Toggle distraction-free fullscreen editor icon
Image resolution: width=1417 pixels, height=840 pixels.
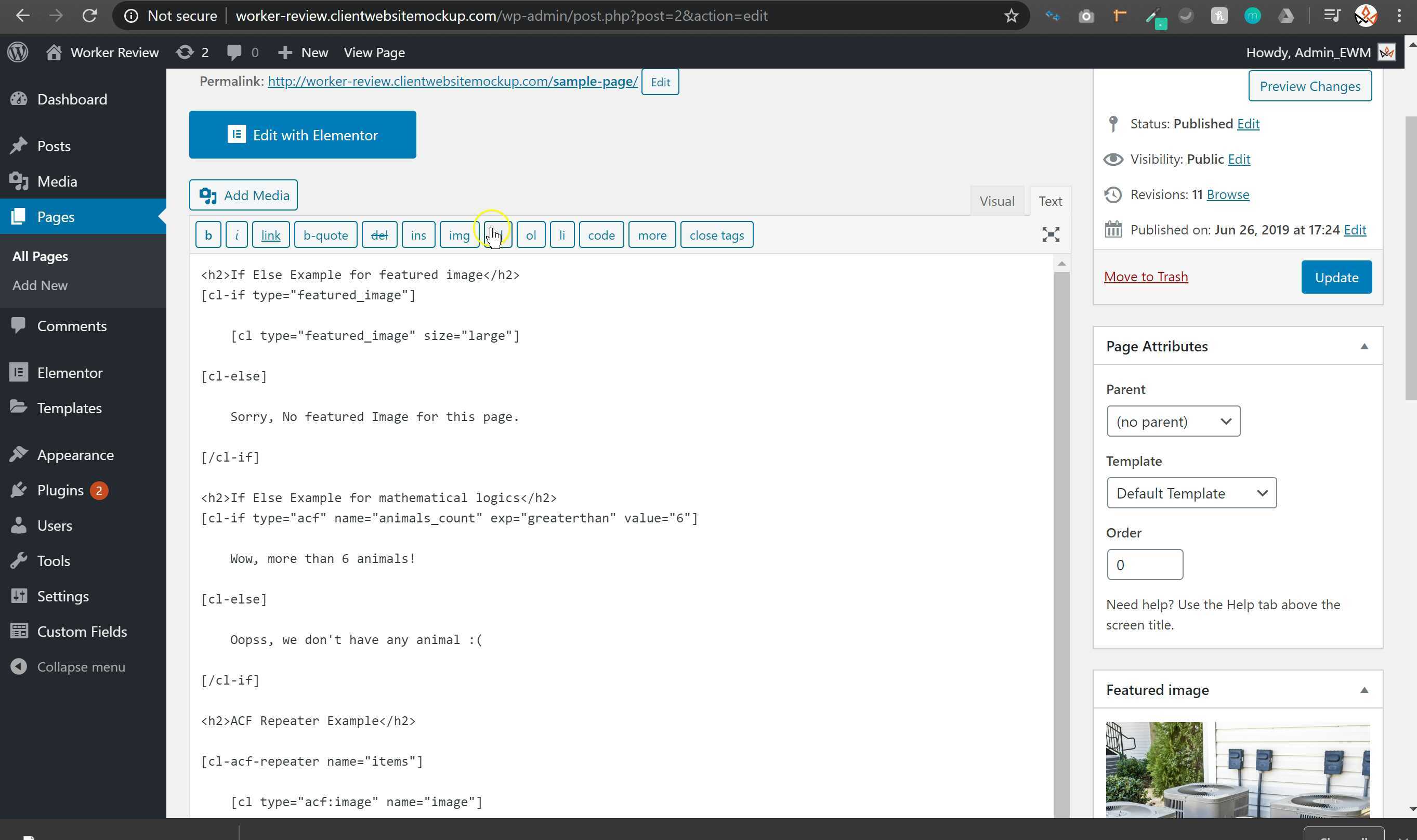pos(1051,234)
